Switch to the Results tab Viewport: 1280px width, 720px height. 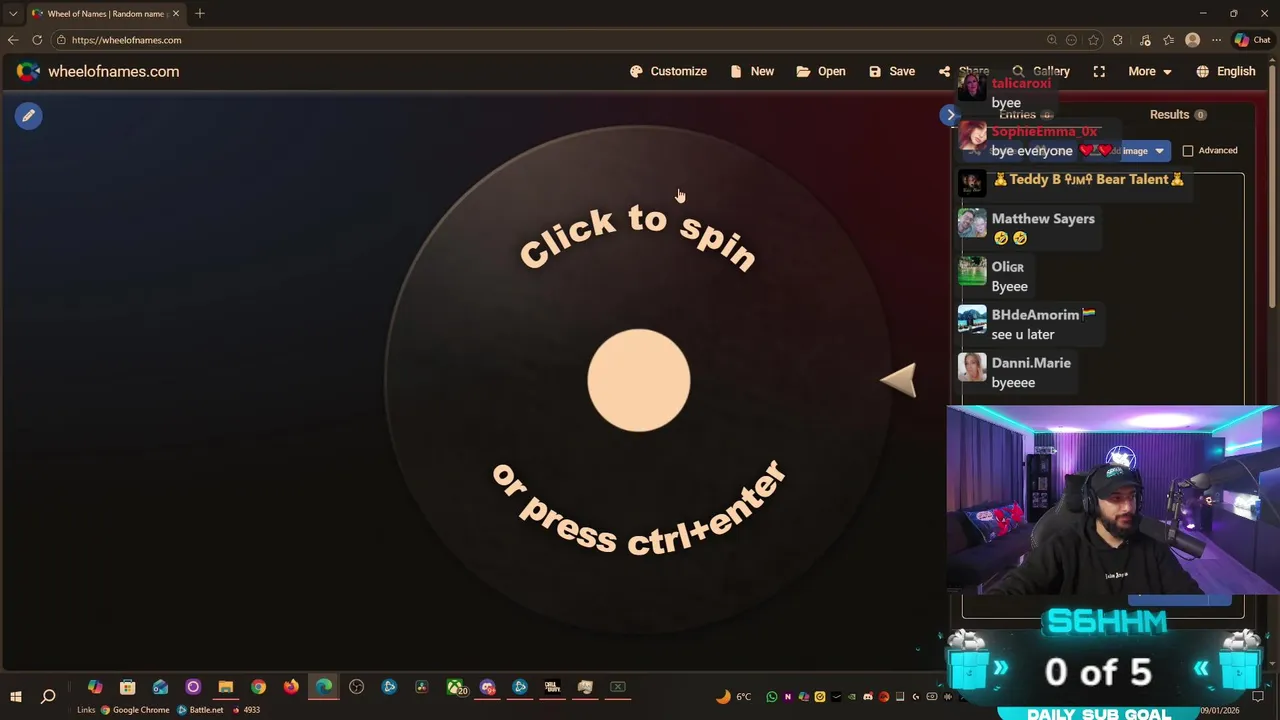click(1178, 114)
